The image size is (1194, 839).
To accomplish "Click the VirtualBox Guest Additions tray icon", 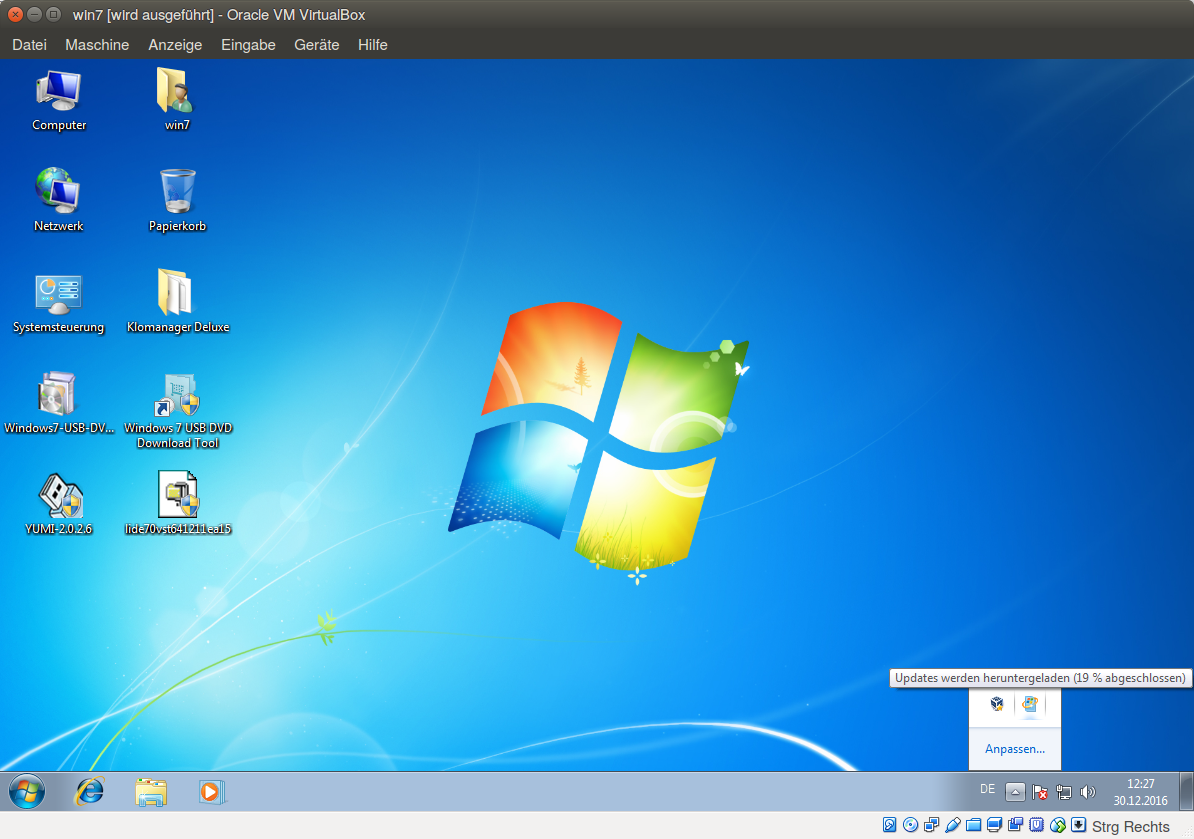I will tap(997, 704).
